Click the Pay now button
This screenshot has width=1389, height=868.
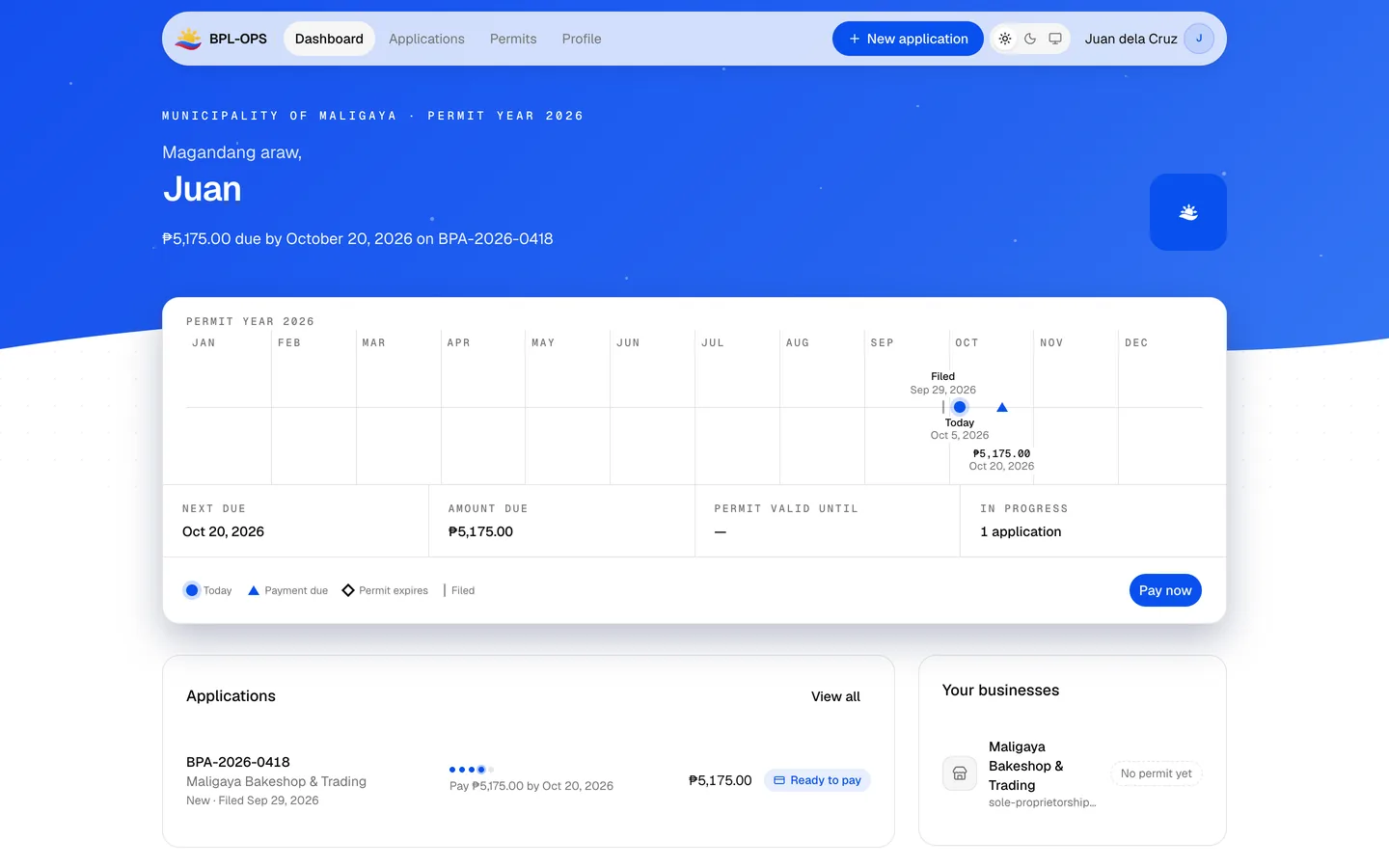(x=1165, y=590)
